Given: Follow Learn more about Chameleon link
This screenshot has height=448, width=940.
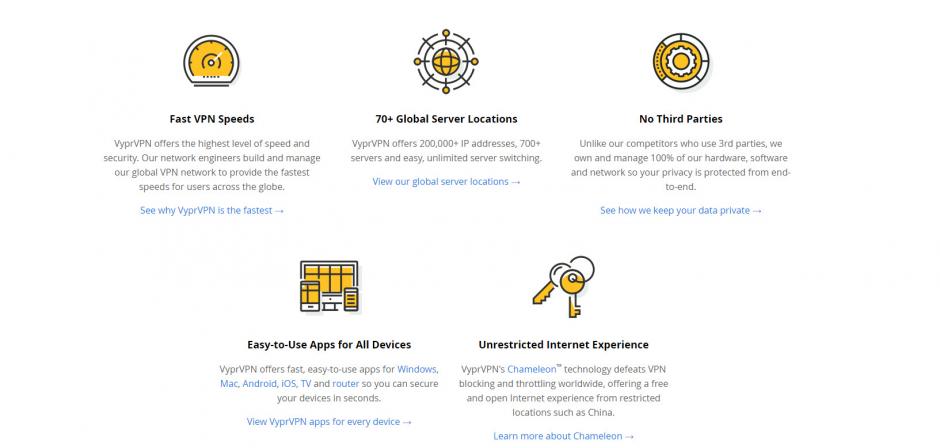Looking at the screenshot, I should pos(564,436).
